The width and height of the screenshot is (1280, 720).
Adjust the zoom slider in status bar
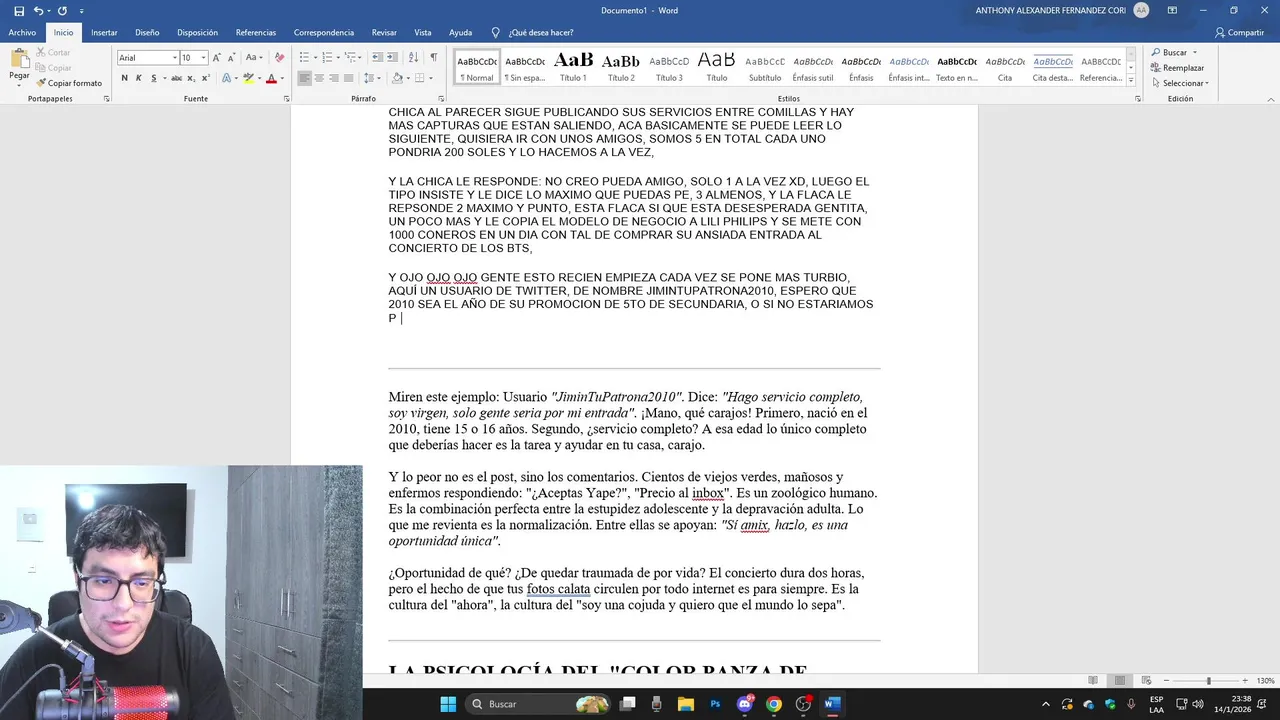[x=1208, y=681]
